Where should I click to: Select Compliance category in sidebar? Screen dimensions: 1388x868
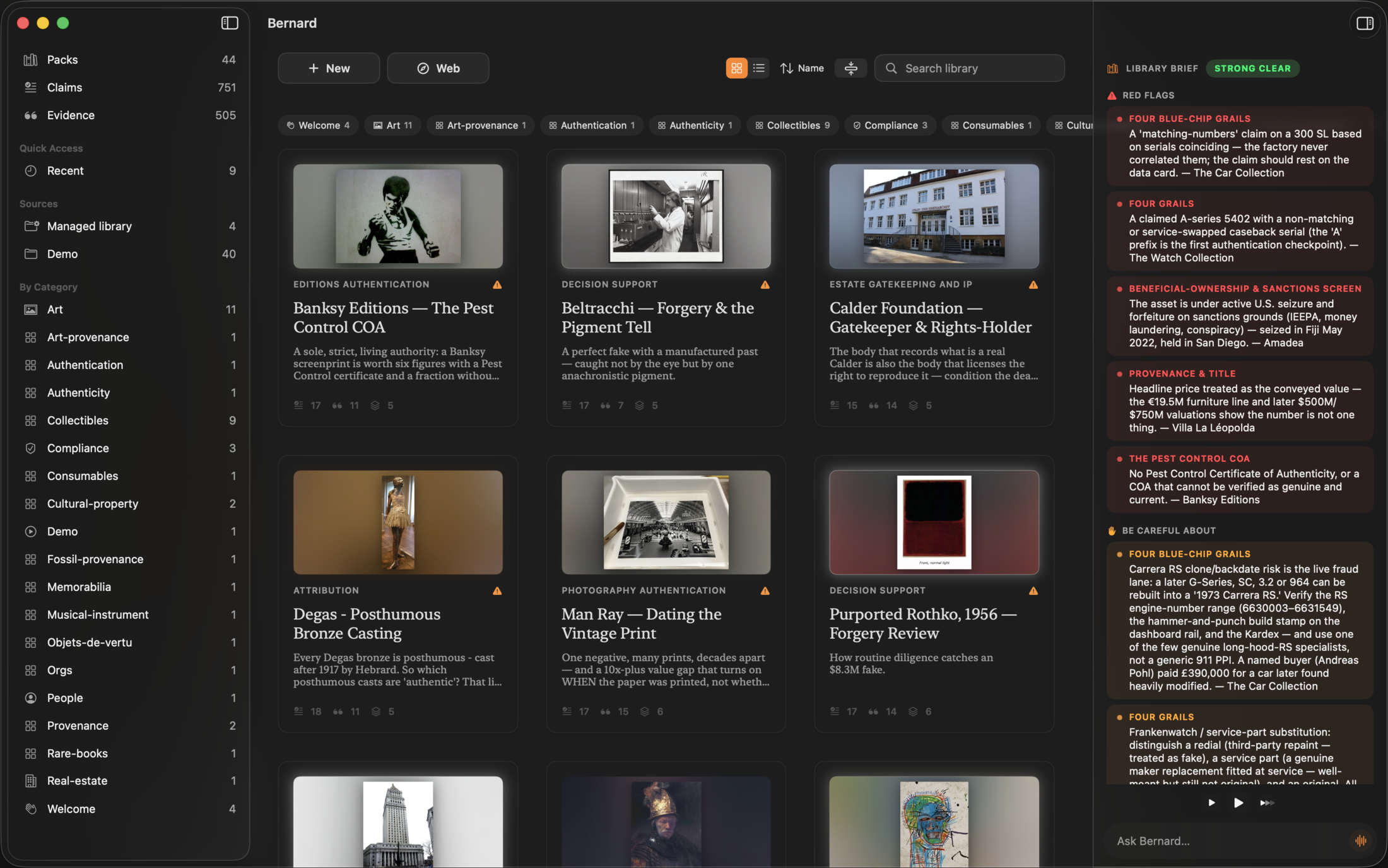coord(129,449)
